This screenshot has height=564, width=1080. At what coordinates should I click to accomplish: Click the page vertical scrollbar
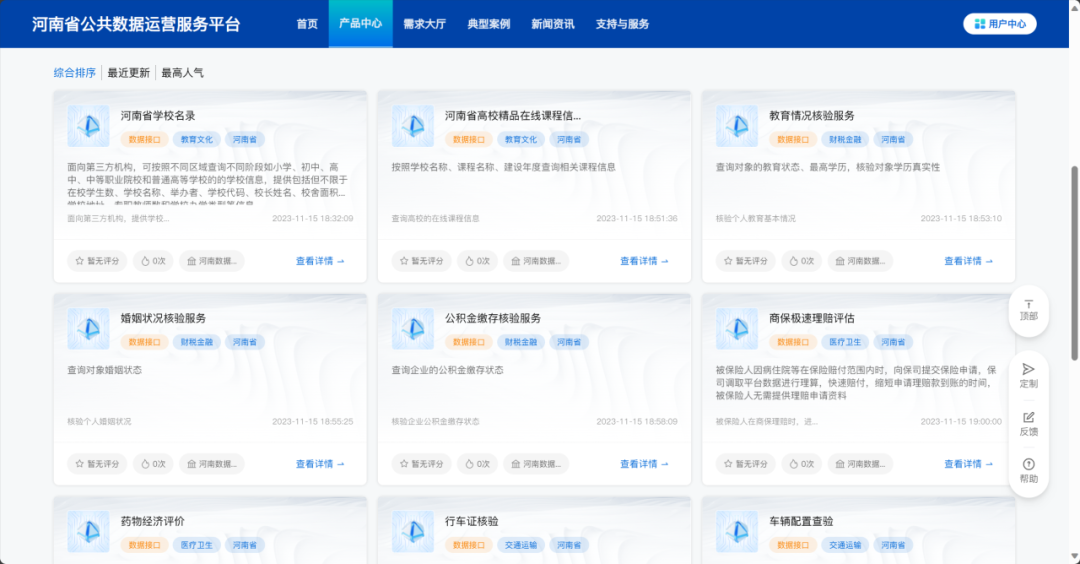(1075, 260)
